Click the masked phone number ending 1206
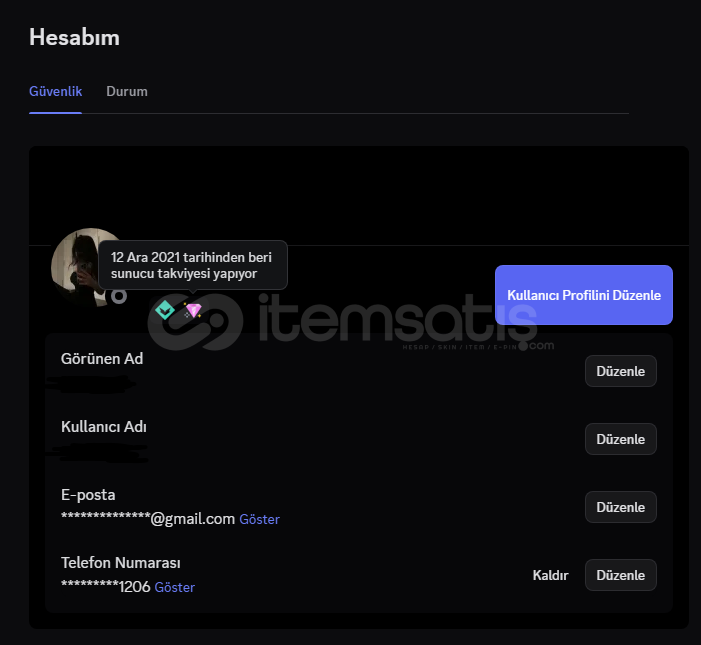This screenshot has height=645, width=701. click(106, 586)
